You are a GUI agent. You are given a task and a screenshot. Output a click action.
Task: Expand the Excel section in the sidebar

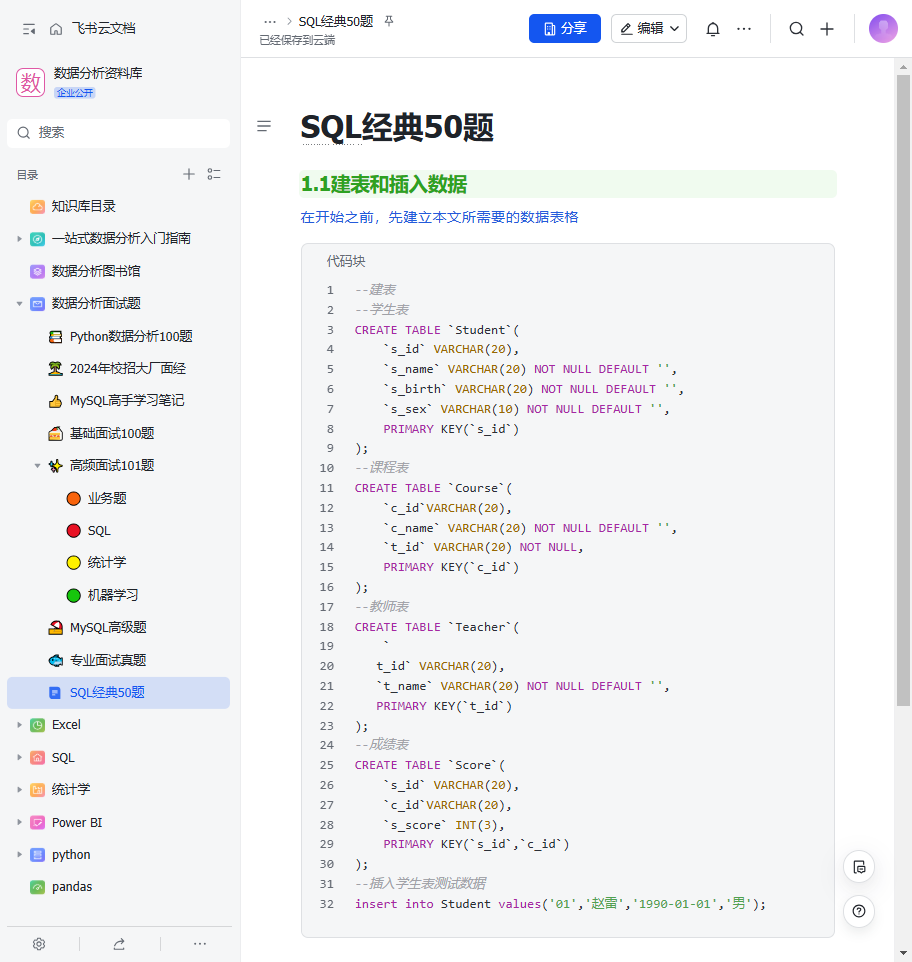click(x=18, y=724)
